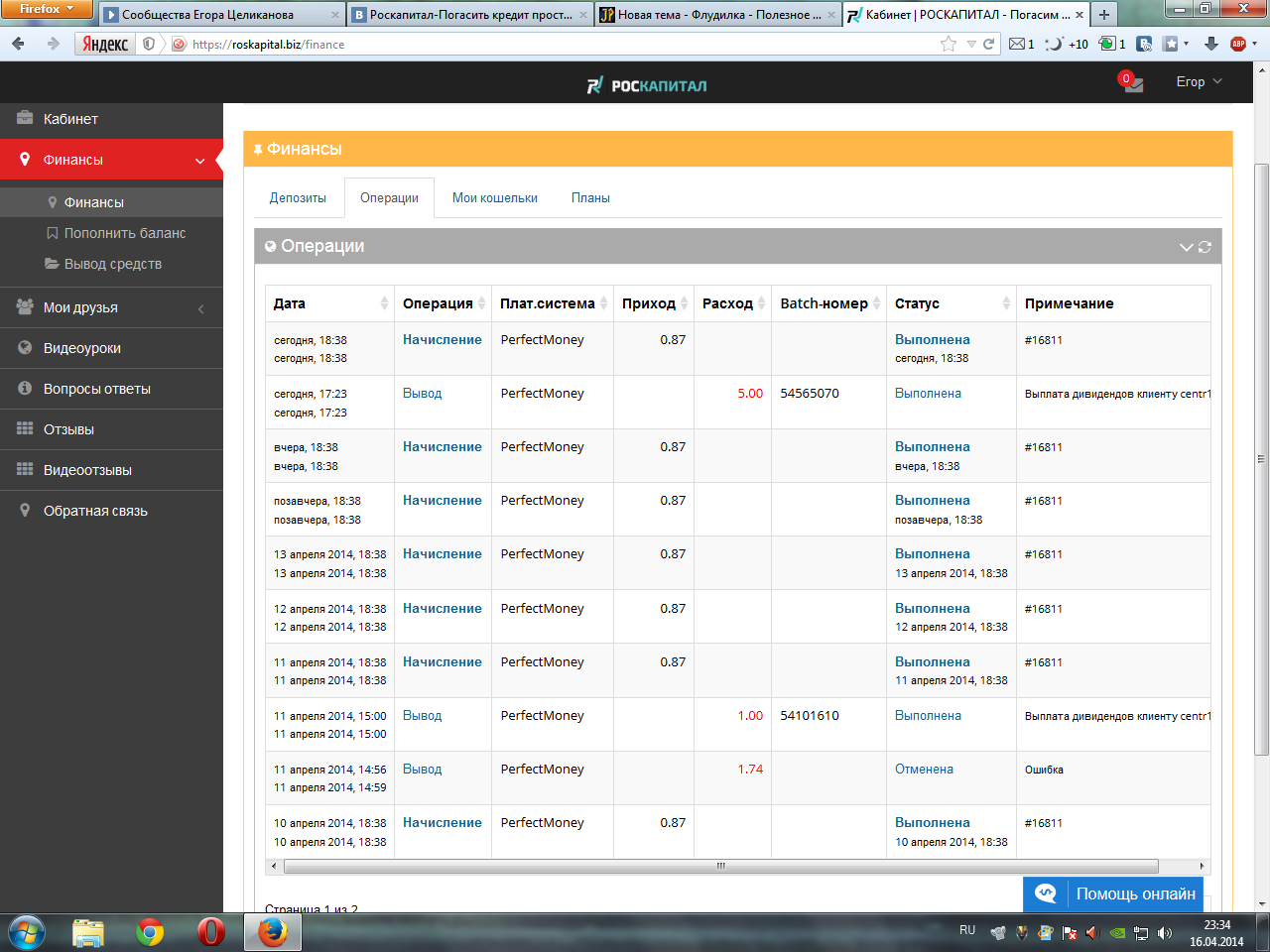
Task: Click the NVIDIA tray icon
Action: click(x=1117, y=932)
